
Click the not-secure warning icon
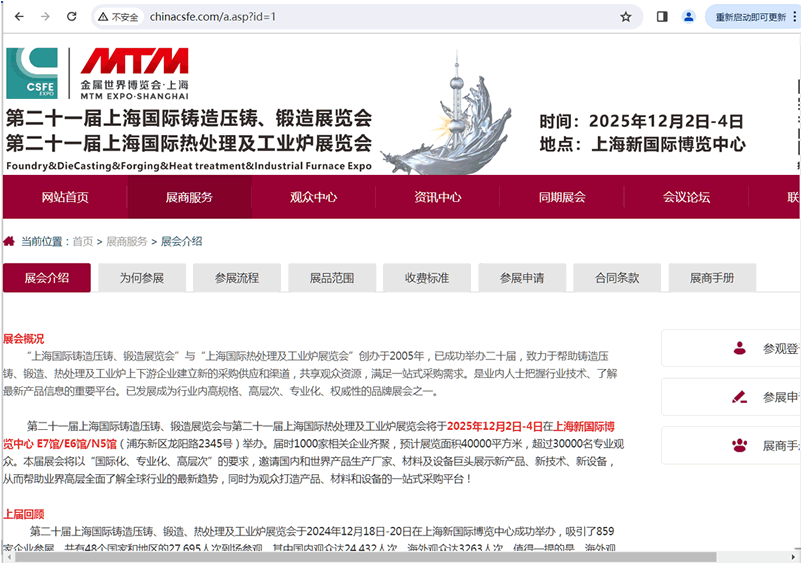(x=103, y=17)
